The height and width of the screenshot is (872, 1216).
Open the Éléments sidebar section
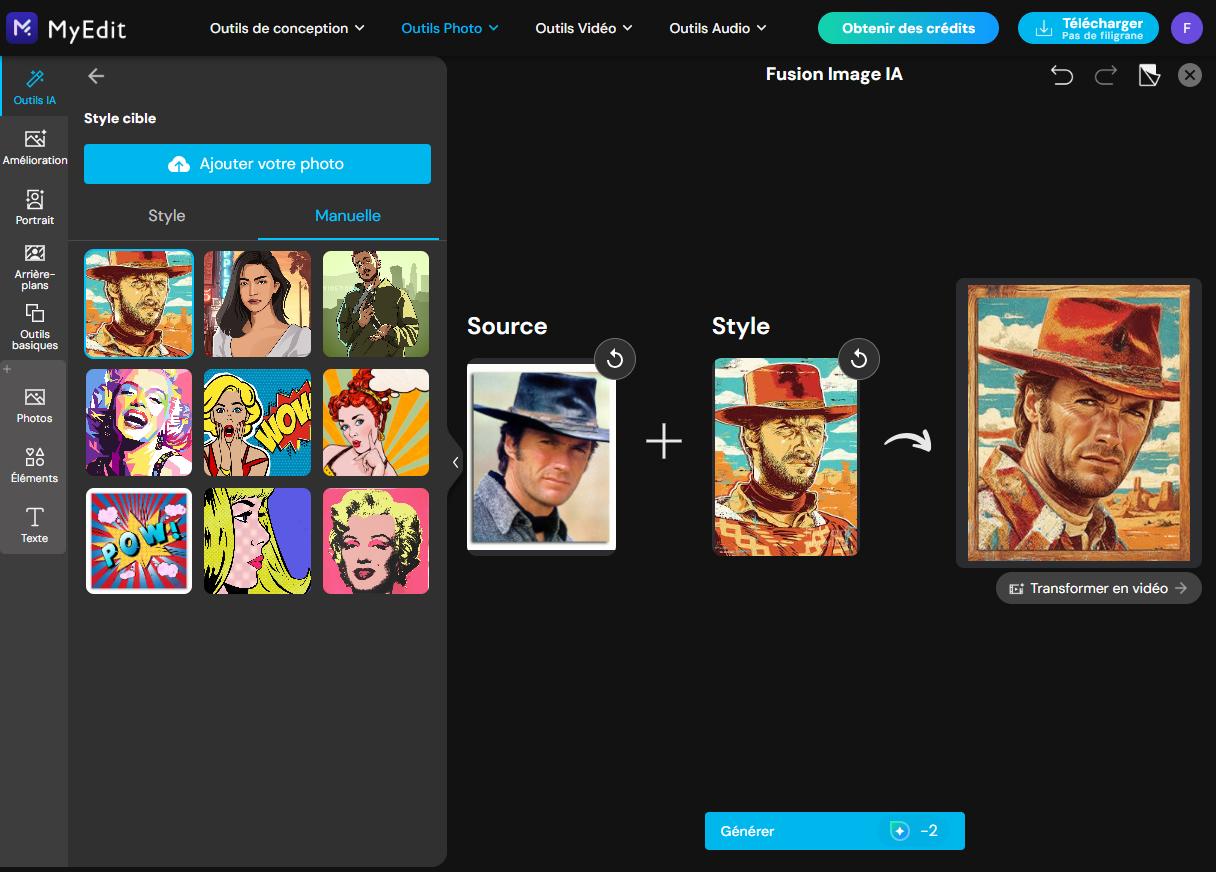(35, 466)
